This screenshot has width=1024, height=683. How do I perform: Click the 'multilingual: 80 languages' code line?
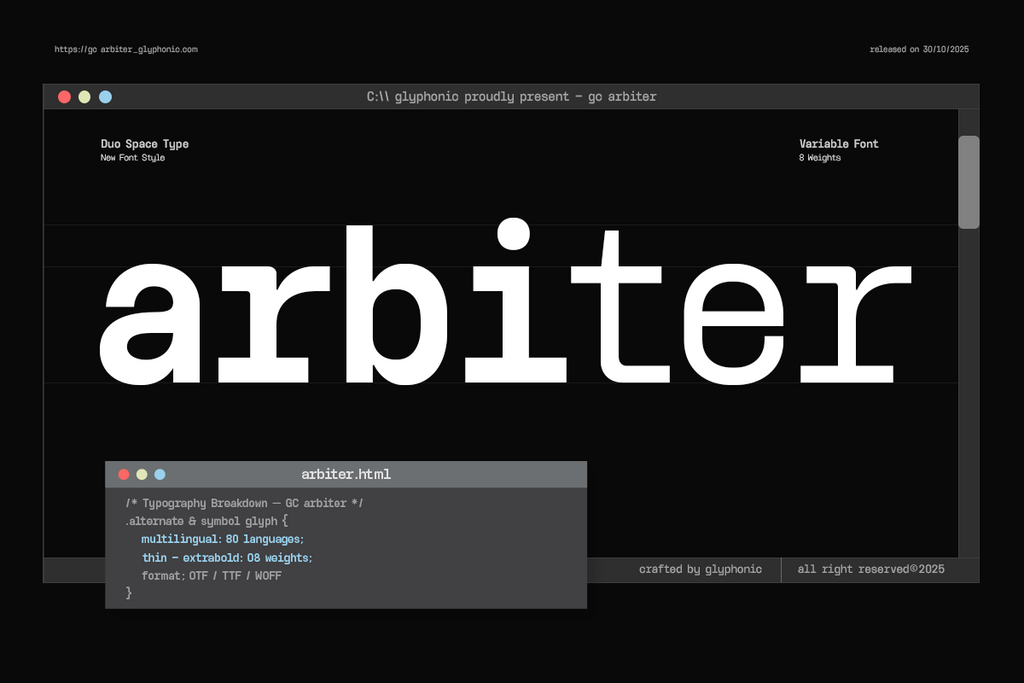[x=222, y=539]
